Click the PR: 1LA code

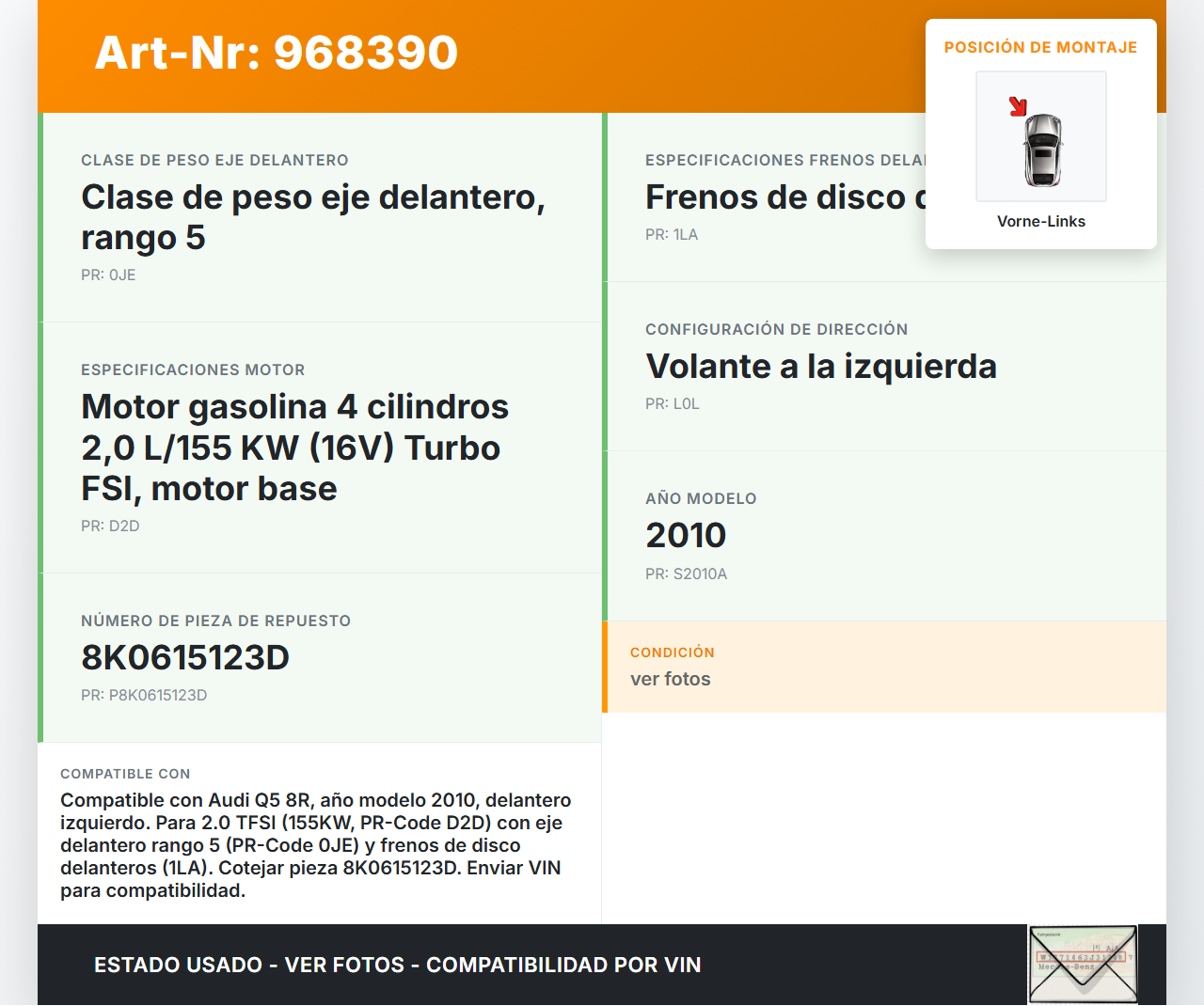(672, 234)
